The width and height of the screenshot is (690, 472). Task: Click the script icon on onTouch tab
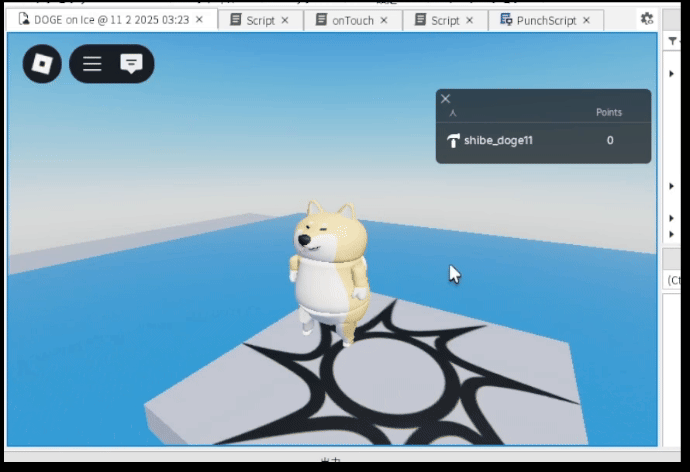click(322, 19)
